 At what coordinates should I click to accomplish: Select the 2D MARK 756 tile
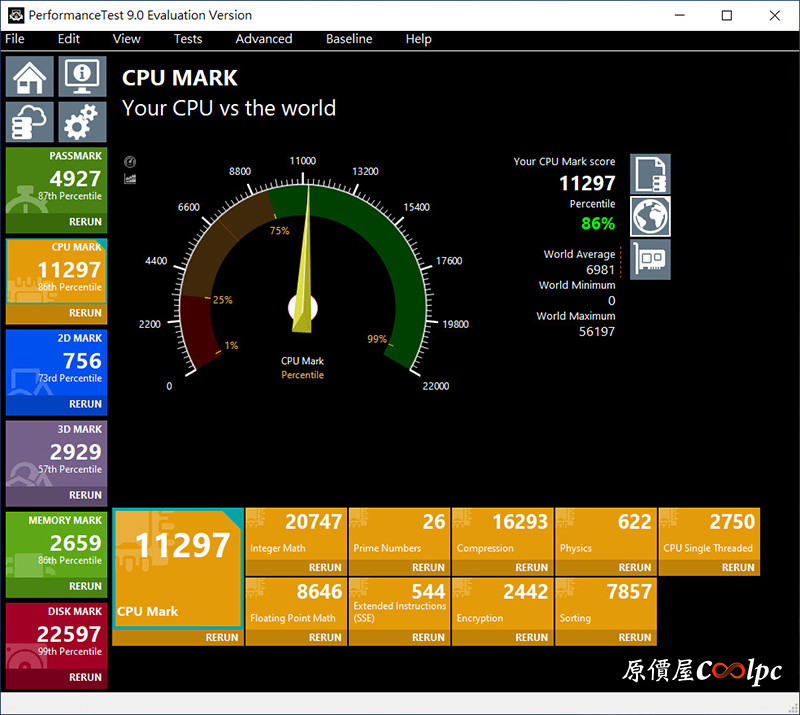point(57,362)
